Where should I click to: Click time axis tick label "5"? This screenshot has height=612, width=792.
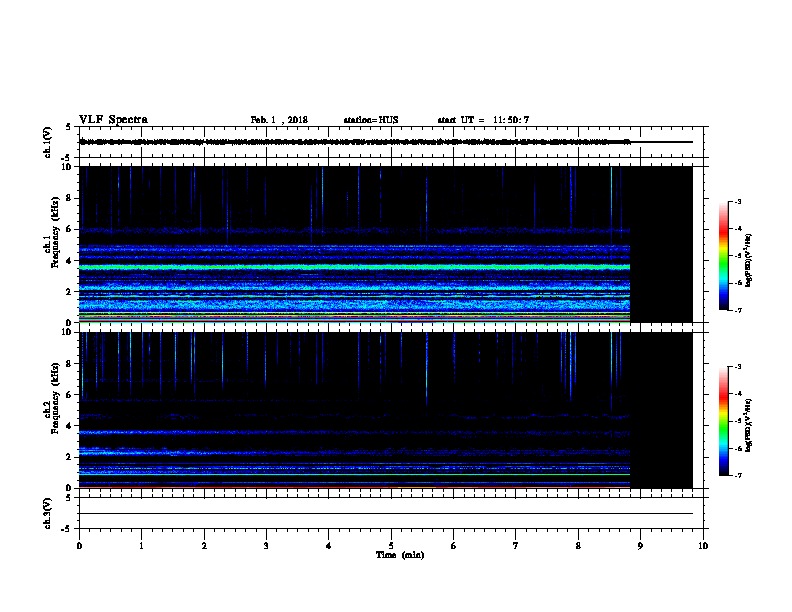391,546
